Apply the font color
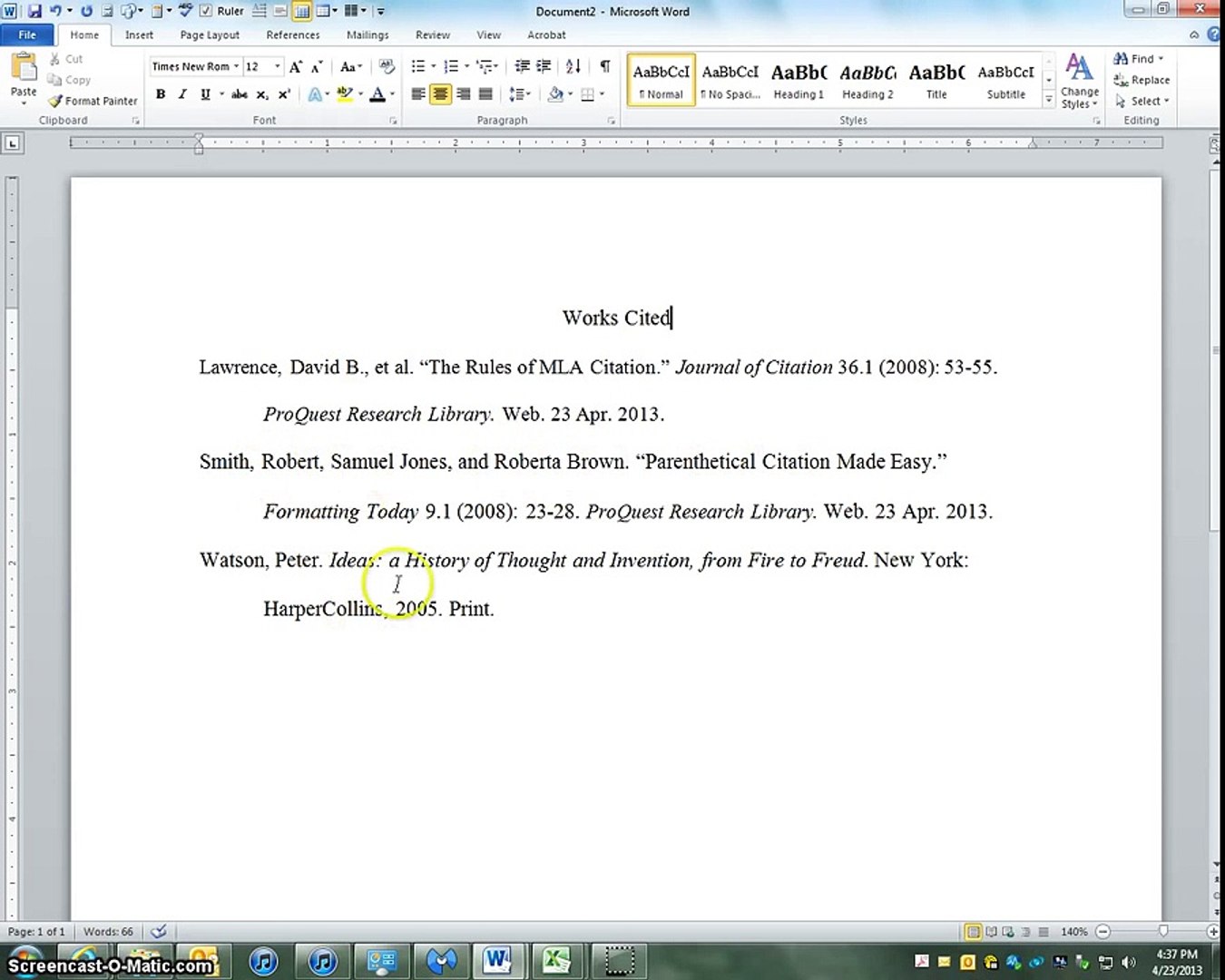 377,93
